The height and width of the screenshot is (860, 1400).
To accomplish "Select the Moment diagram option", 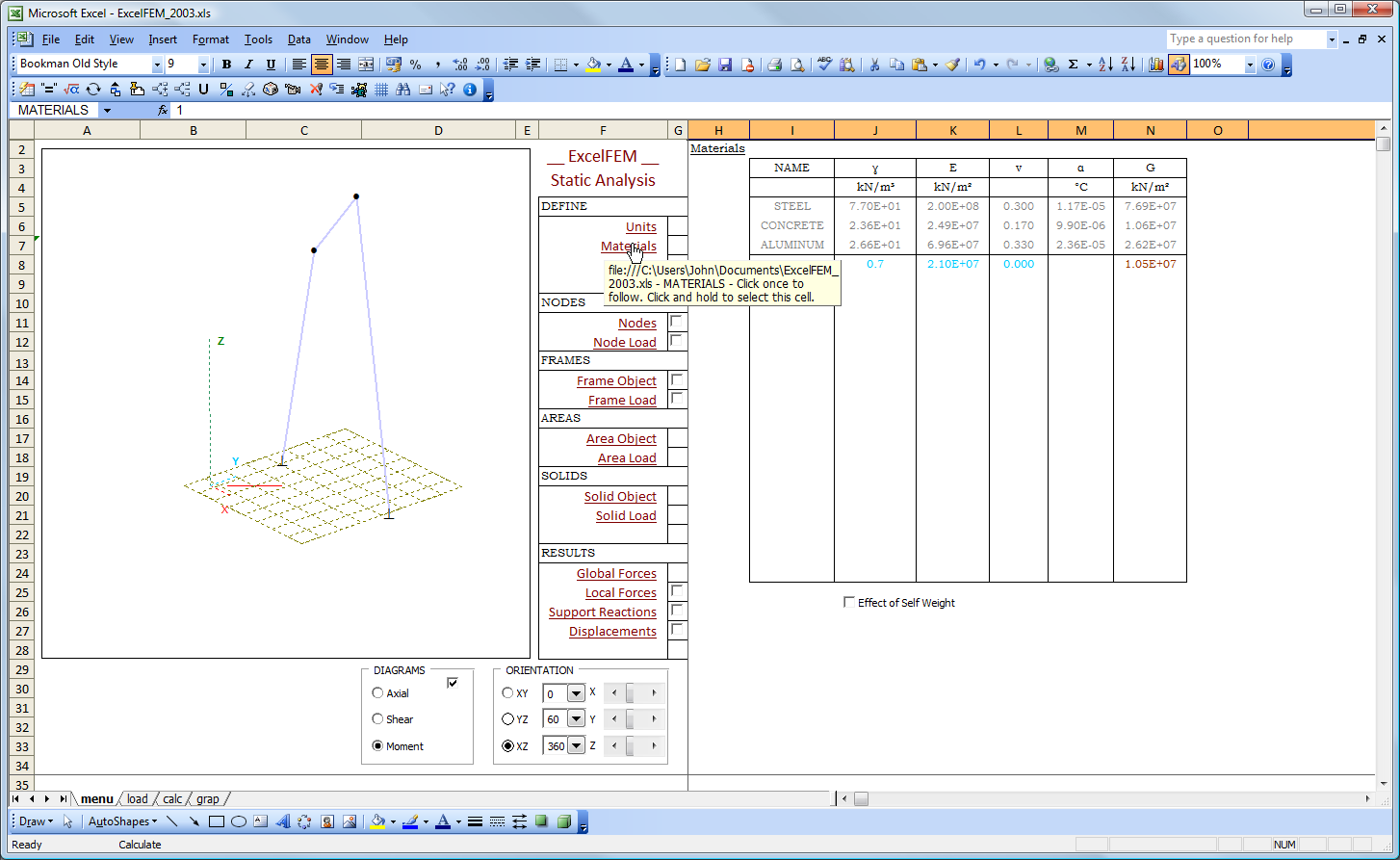I will click(377, 745).
